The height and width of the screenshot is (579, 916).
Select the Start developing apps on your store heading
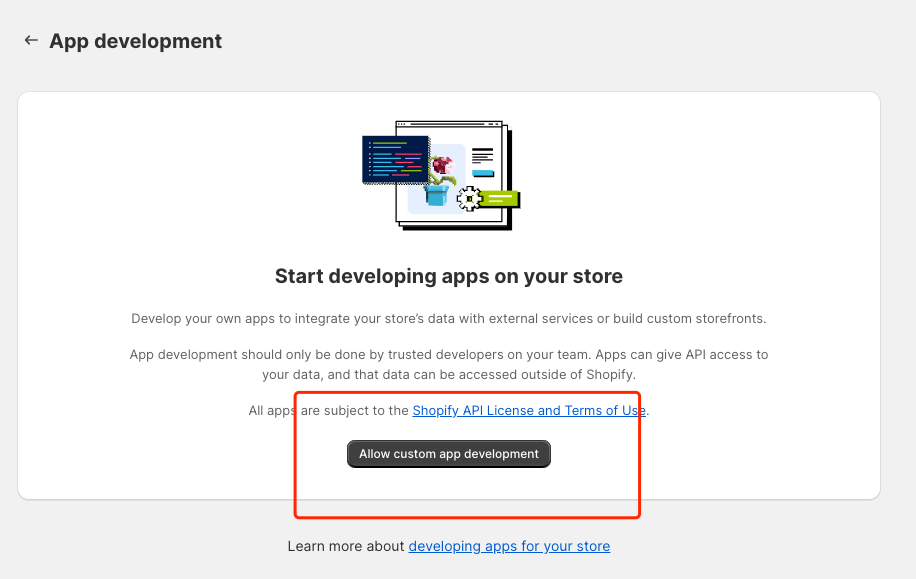pyautogui.click(x=449, y=276)
